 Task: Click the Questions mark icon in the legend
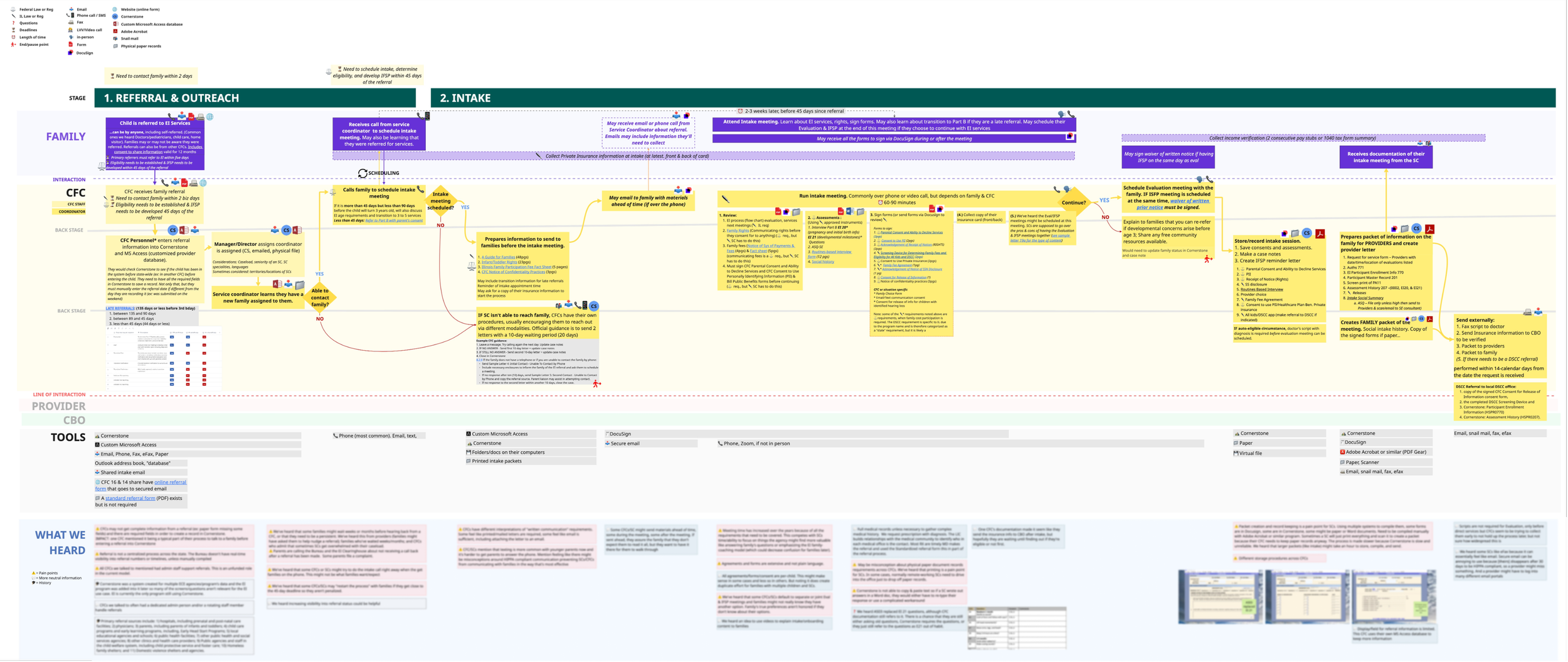pos(13,23)
